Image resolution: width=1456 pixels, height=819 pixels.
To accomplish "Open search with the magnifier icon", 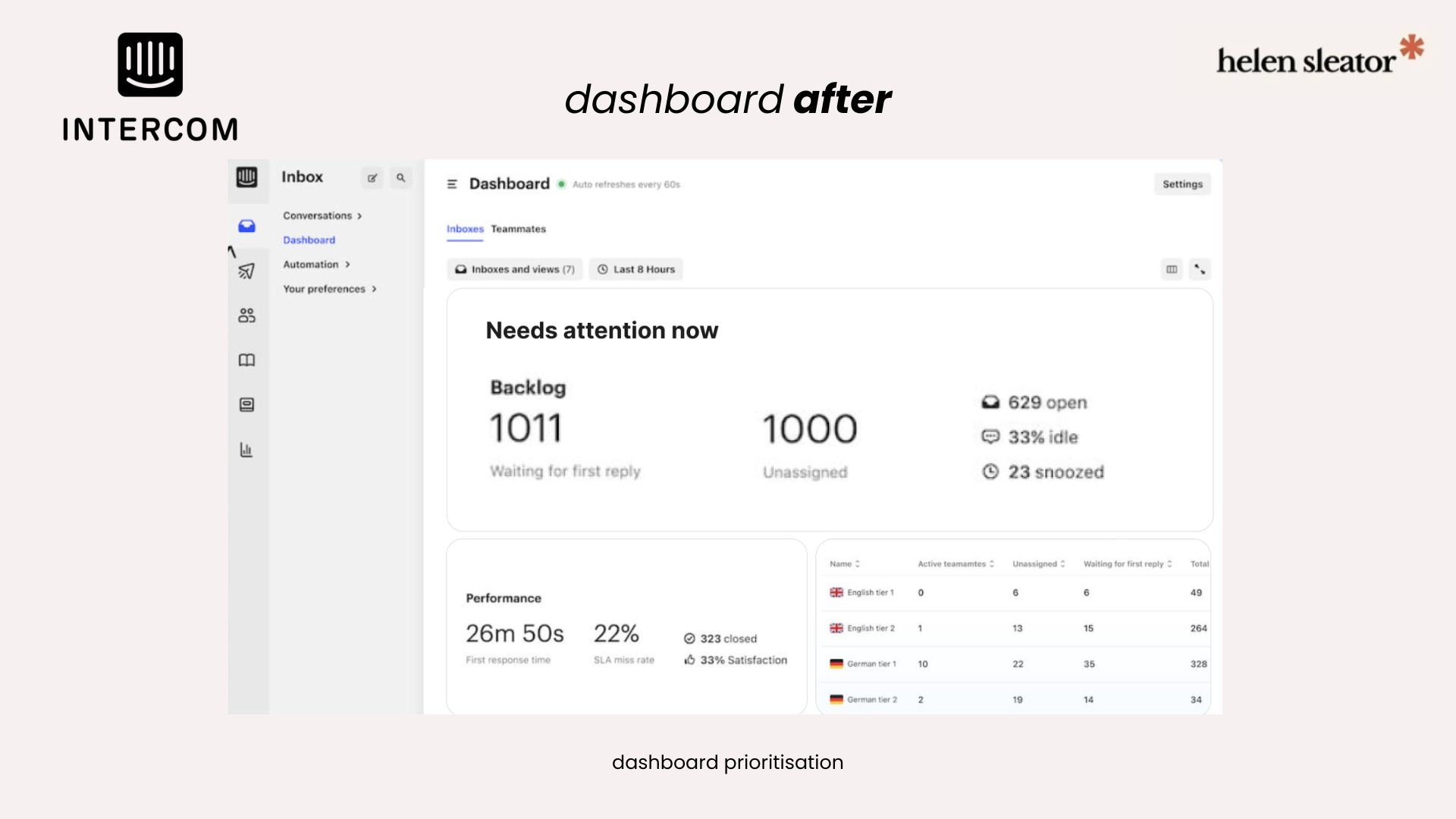I will pyautogui.click(x=400, y=178).
